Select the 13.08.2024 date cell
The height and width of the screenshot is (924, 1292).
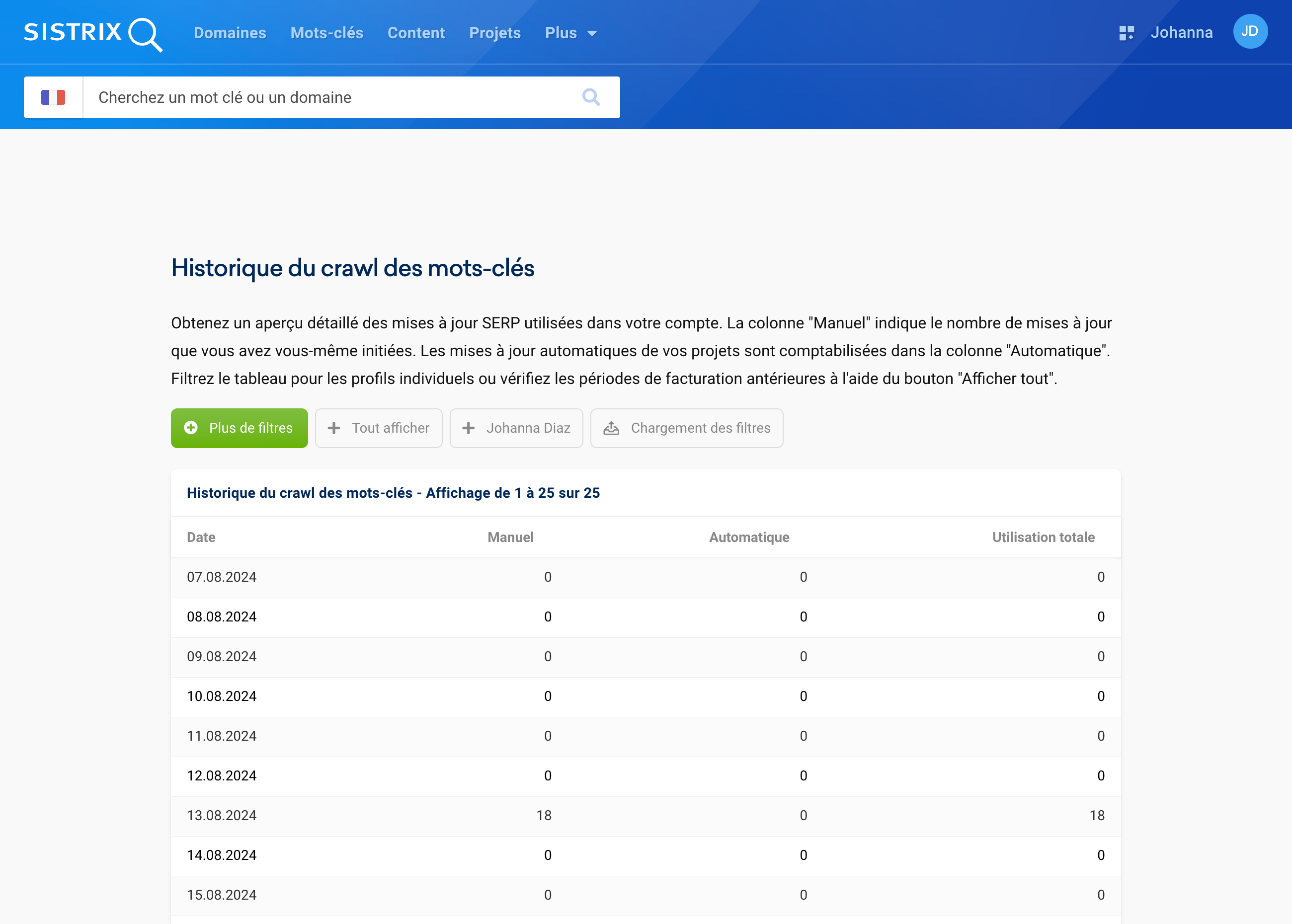222,816
